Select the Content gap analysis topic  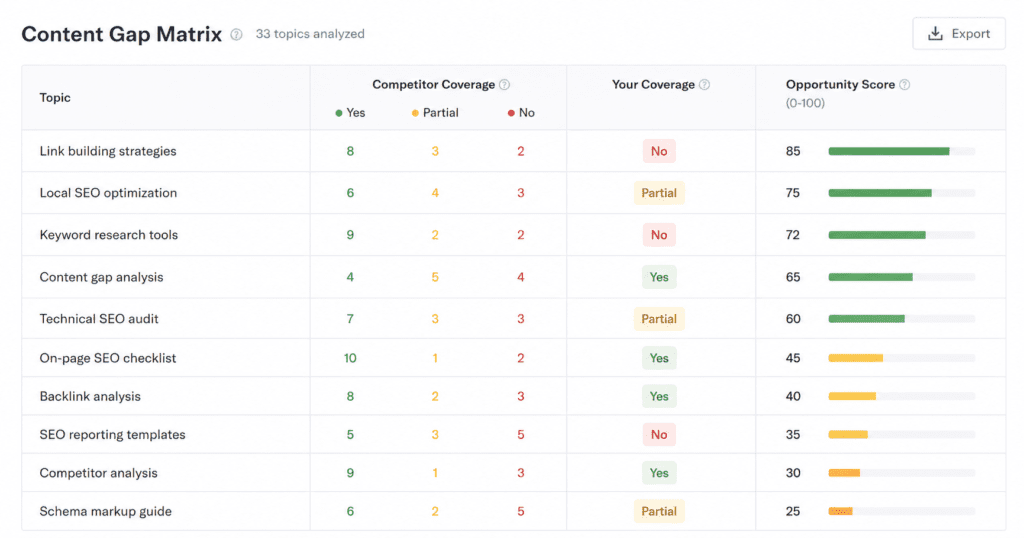point(101,277)
